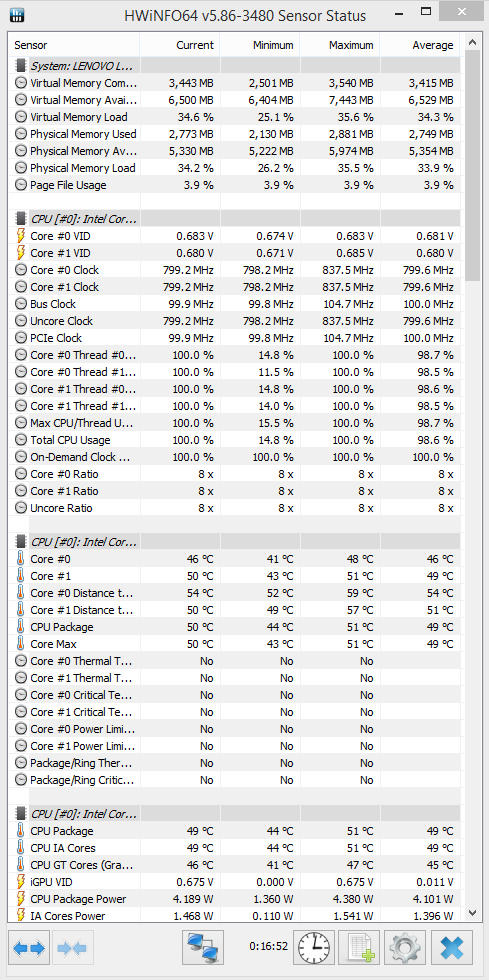Click the scrollbar down arrow
Image resolution: width=489 pixels, height=980 pixels.
point(471,915)
